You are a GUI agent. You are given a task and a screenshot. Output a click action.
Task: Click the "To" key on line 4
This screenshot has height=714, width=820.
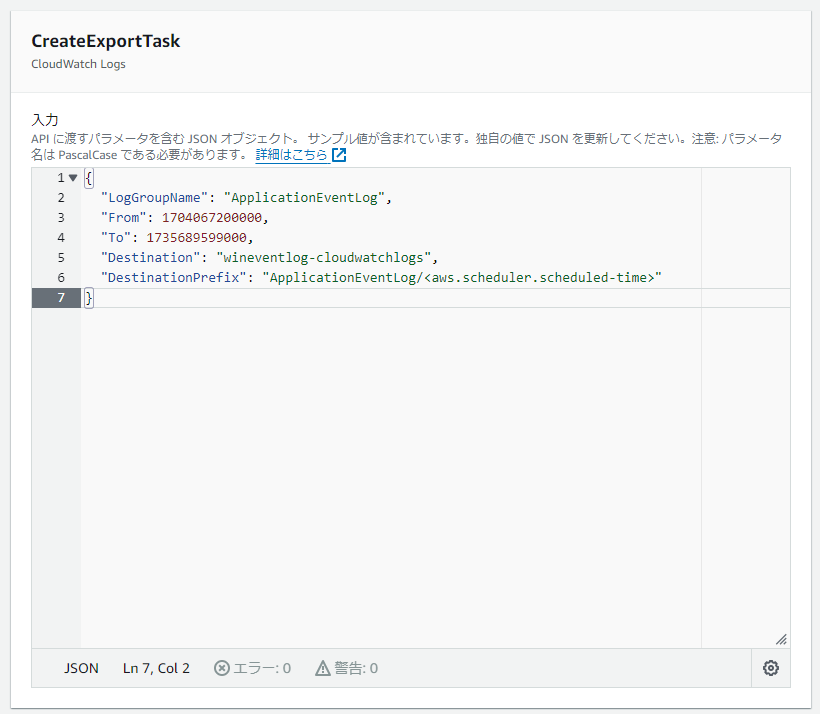click(x=116, y=237)
